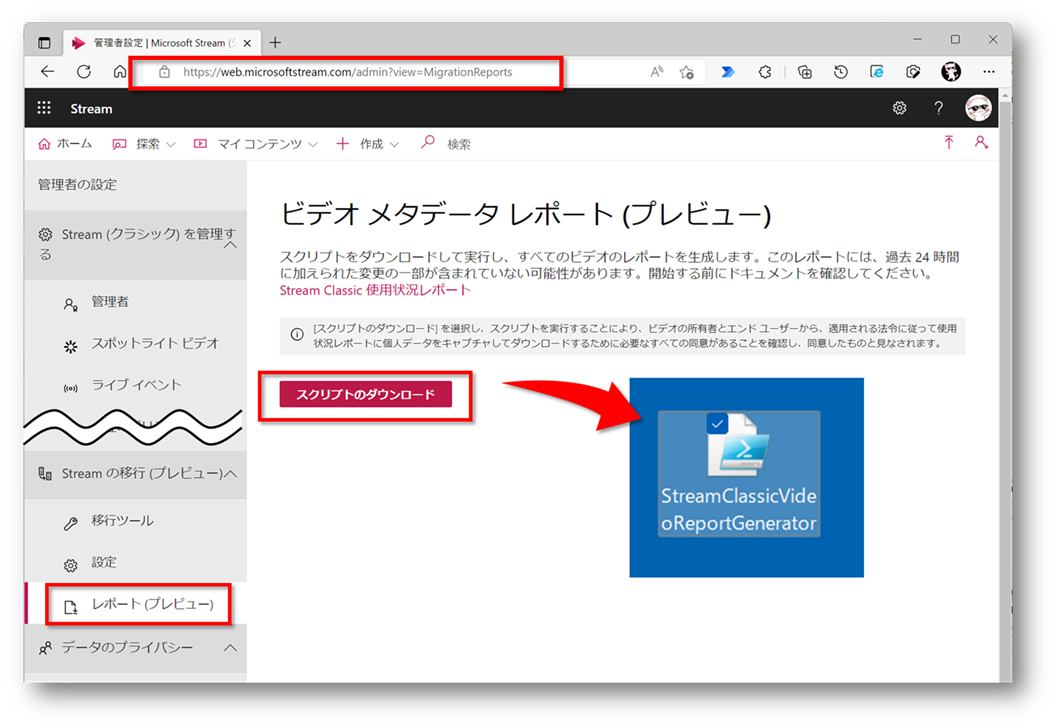Image resolution: width=1058 pixels, height=728 pixels.
Task: Click the IE mode icon
Action: 876,72
